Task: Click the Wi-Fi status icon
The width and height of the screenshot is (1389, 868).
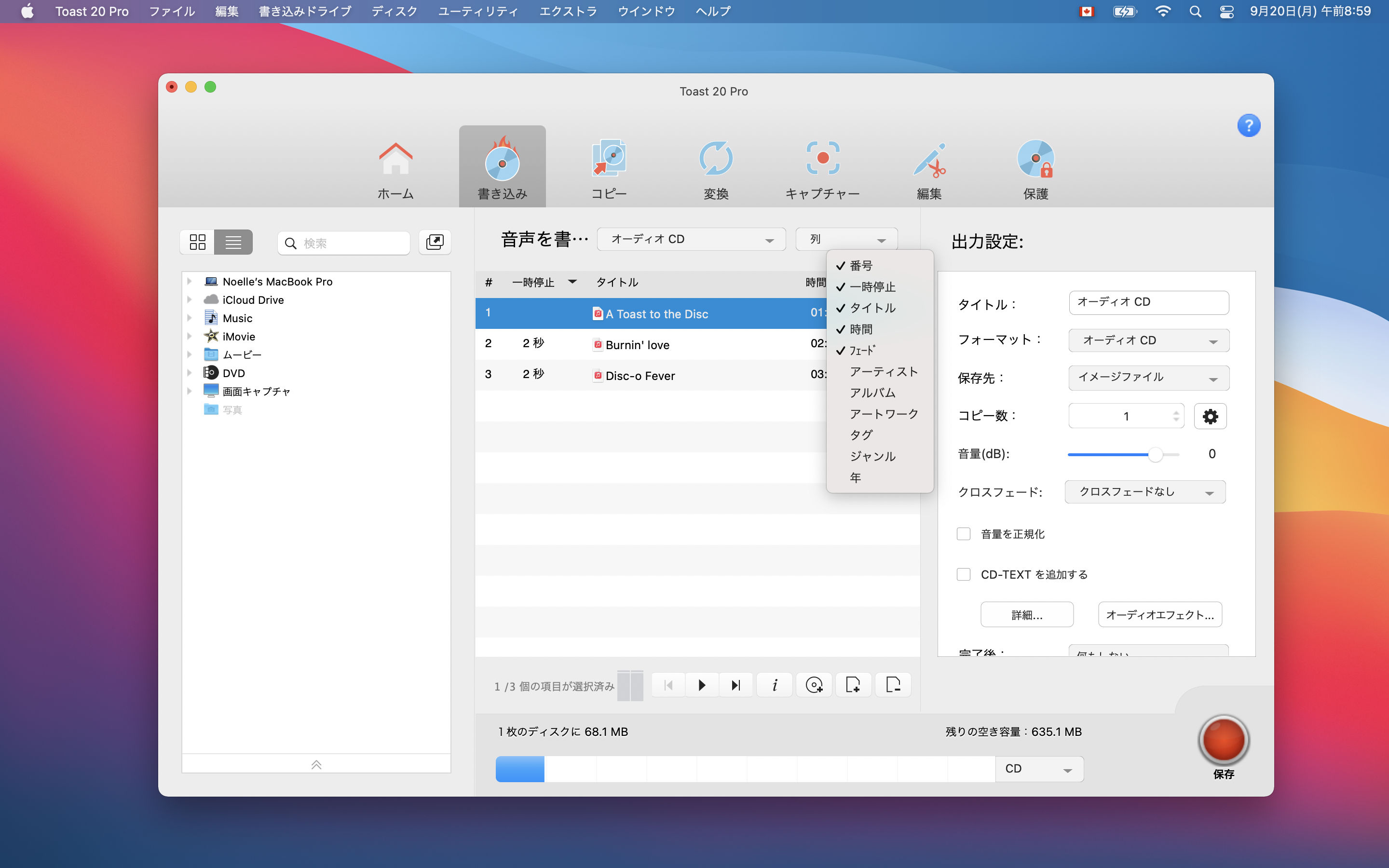Action: 1163,12
